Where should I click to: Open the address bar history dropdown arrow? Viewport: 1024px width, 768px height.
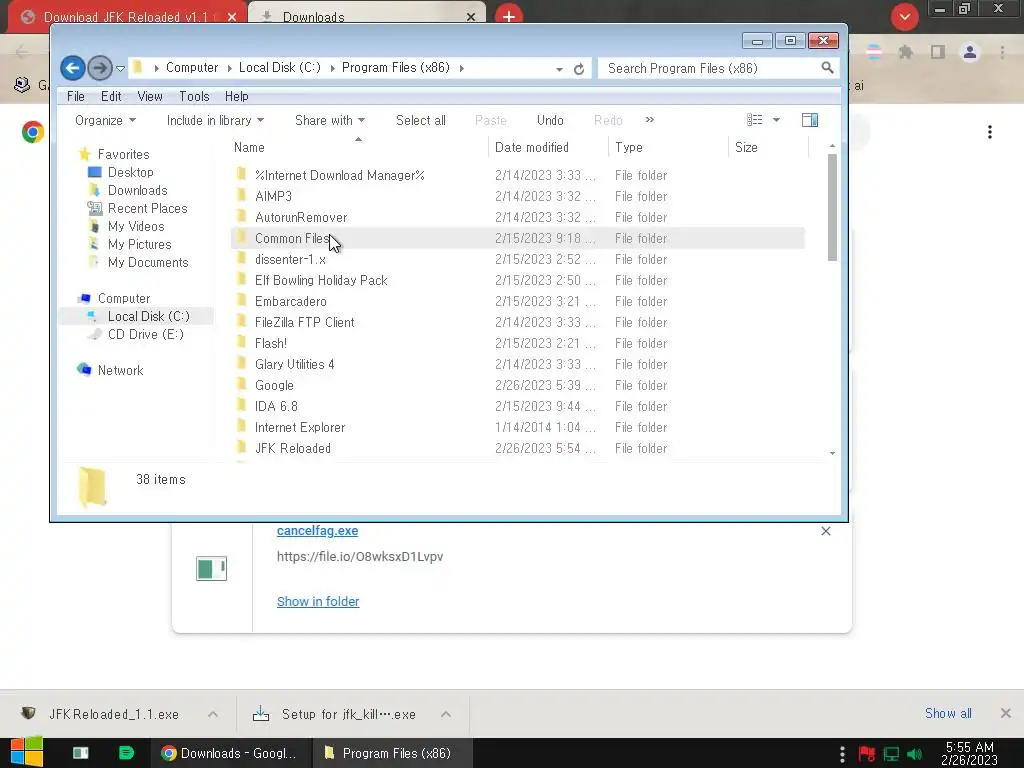click(x=559, y=69)
